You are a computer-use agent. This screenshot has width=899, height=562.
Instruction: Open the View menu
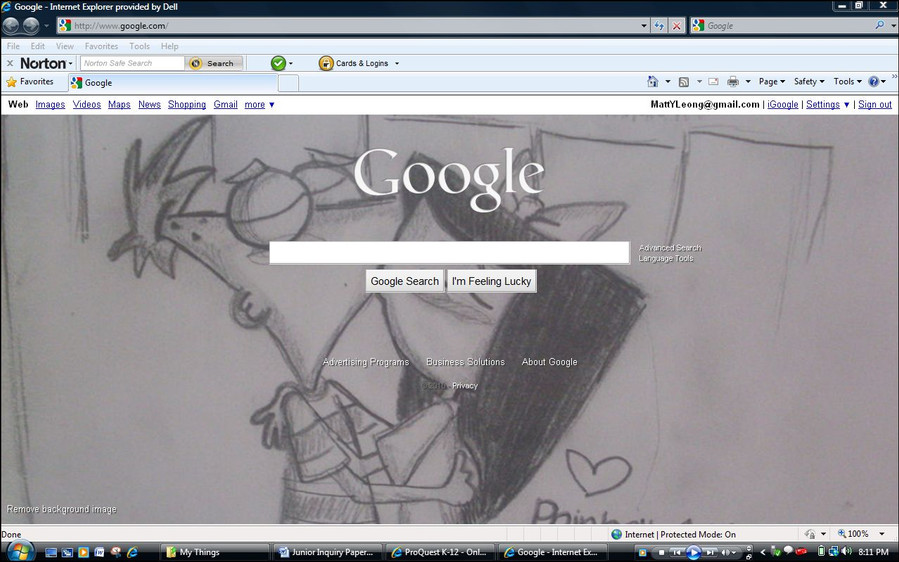pyautogui.click(x=65, y=46)
